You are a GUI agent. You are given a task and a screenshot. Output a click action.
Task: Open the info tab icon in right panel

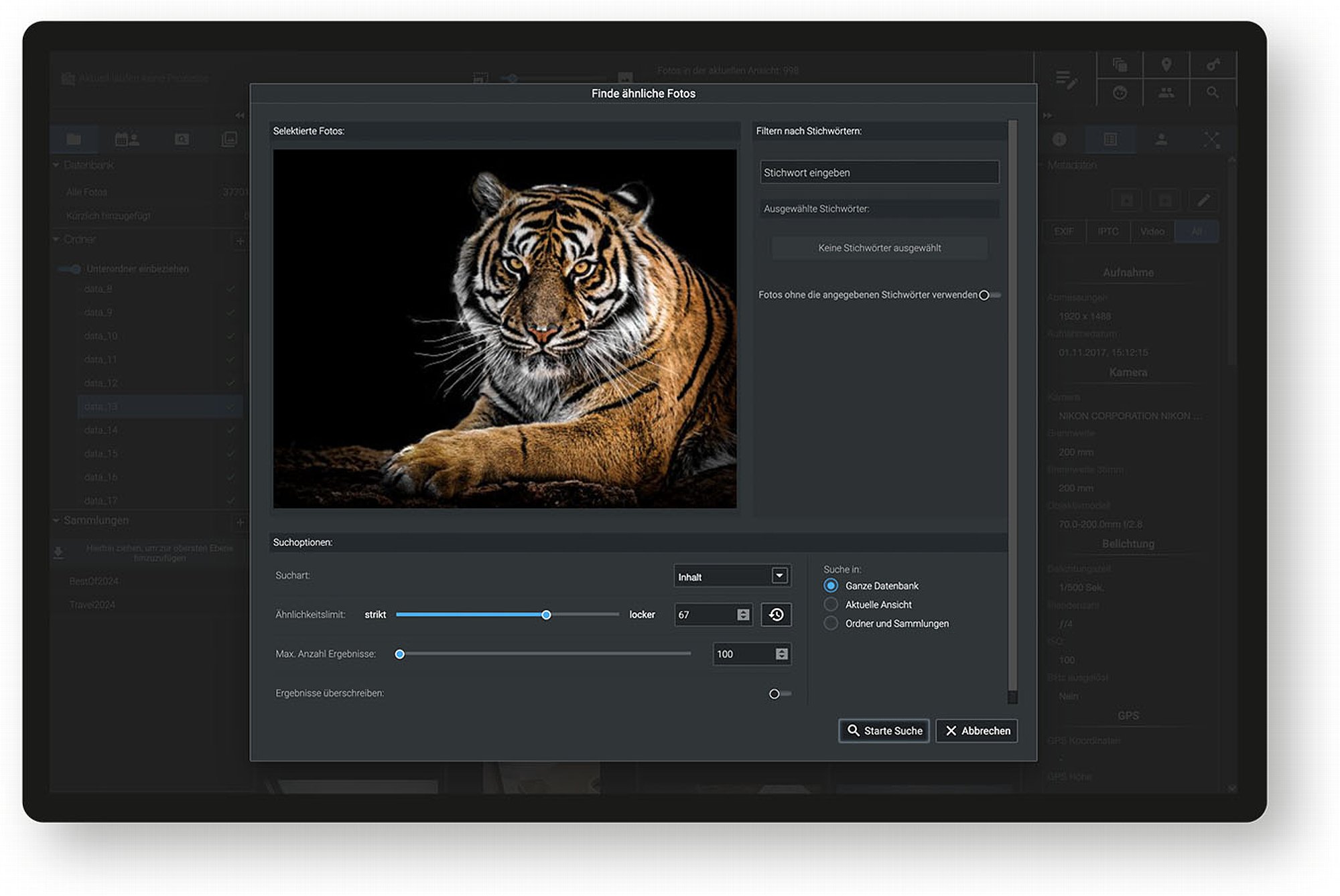click(x=1059, y=139)
